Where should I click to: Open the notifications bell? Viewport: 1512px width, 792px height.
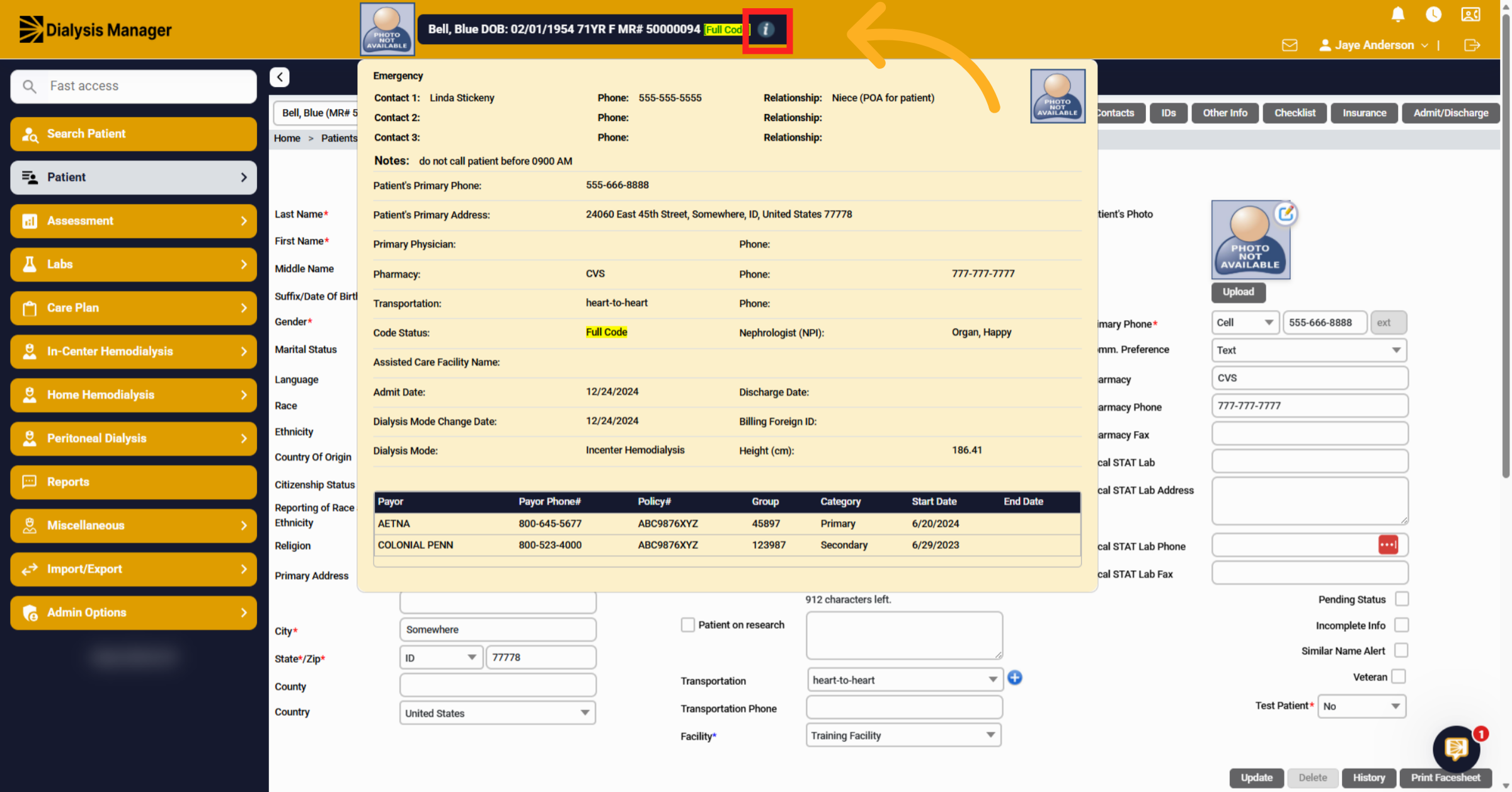[x=1398, y=14]
